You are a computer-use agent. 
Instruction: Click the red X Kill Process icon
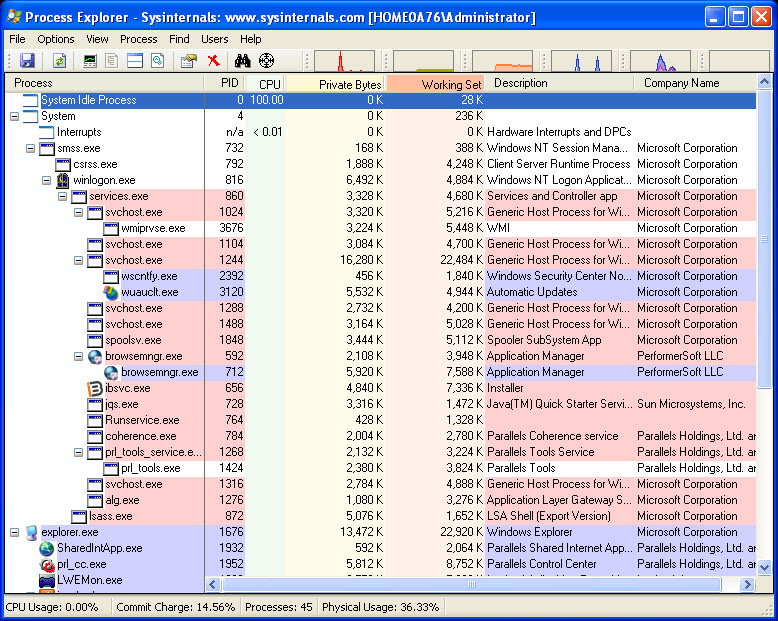[x=214, y=61]
